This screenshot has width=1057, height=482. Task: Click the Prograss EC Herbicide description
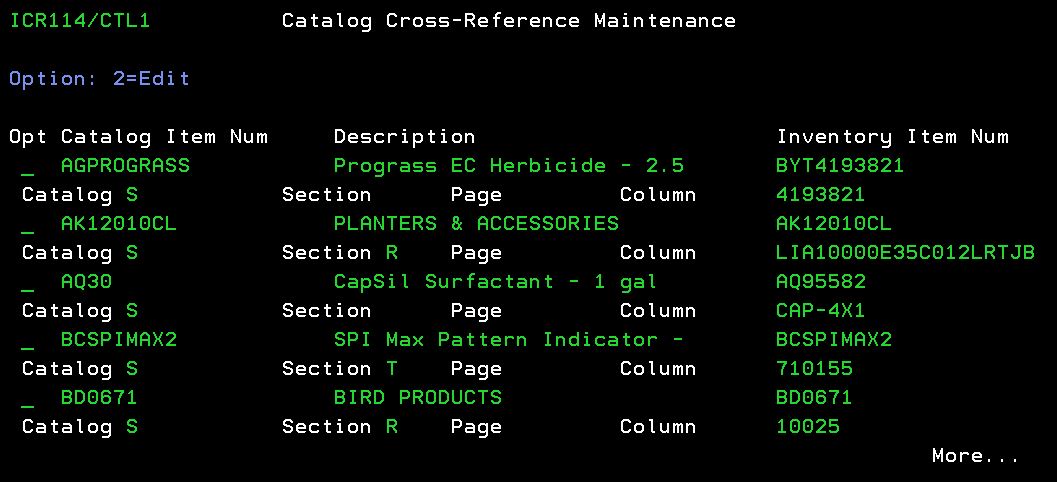(x=508, y=166)
